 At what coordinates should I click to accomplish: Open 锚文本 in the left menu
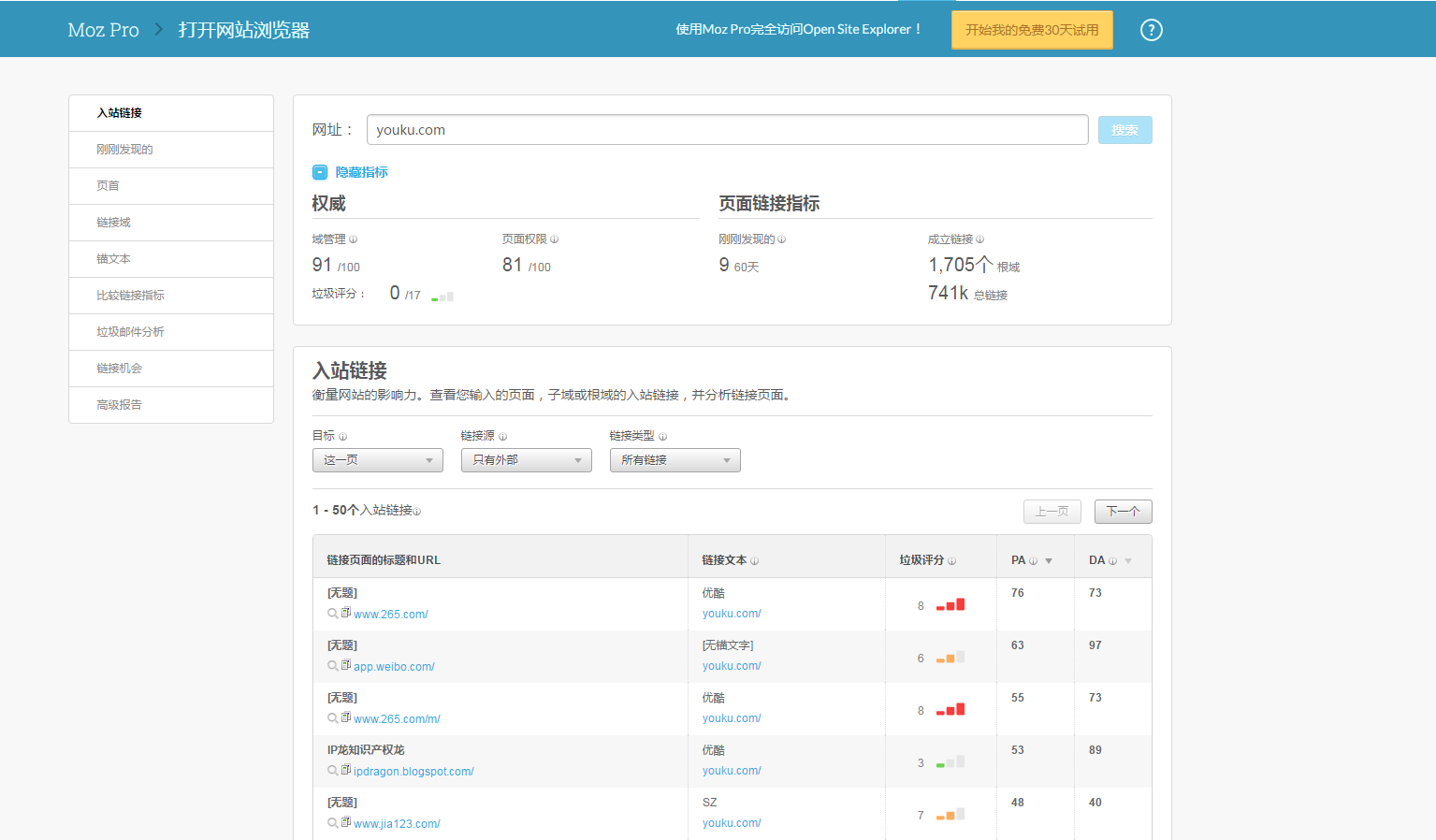pyautogui.click(x=113, y=259)
